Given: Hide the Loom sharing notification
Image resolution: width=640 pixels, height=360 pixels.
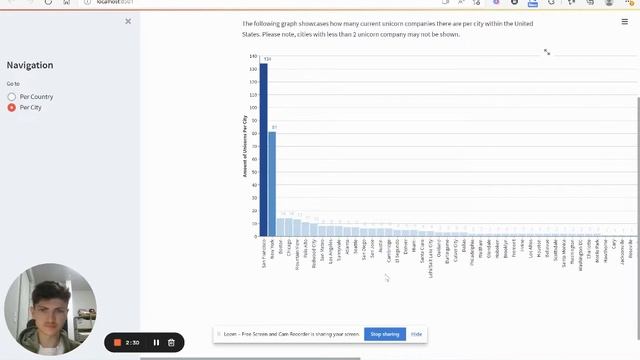Looking at the screenshot, I should 416,334.
